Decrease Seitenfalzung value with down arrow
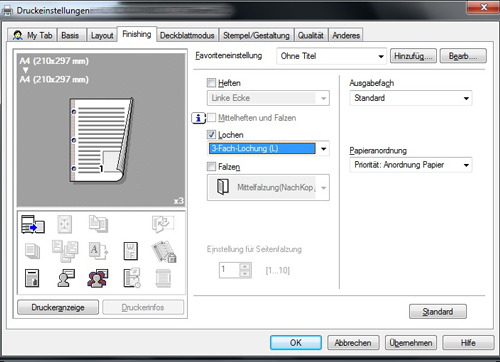 [245, 274]
